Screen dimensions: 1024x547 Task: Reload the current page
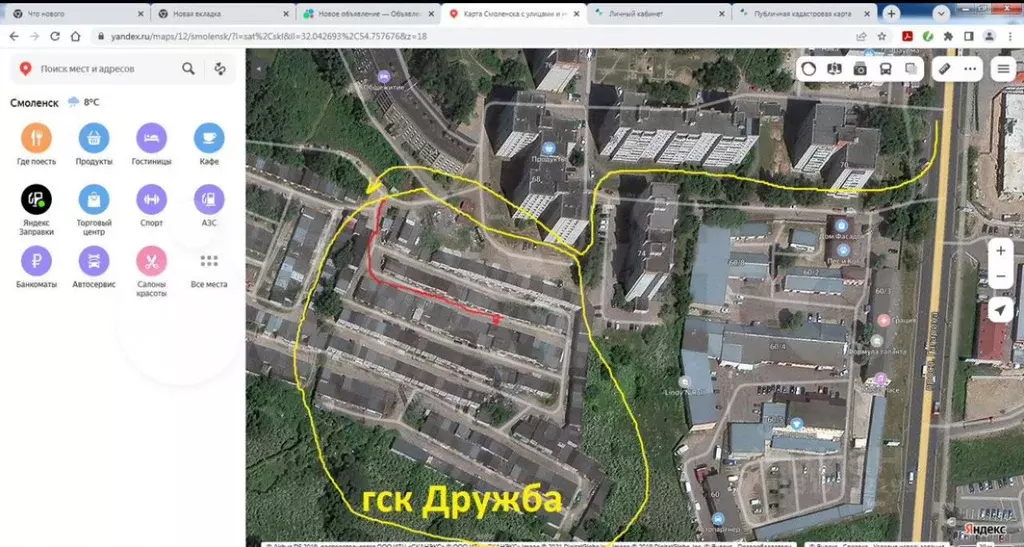(56, 36)
